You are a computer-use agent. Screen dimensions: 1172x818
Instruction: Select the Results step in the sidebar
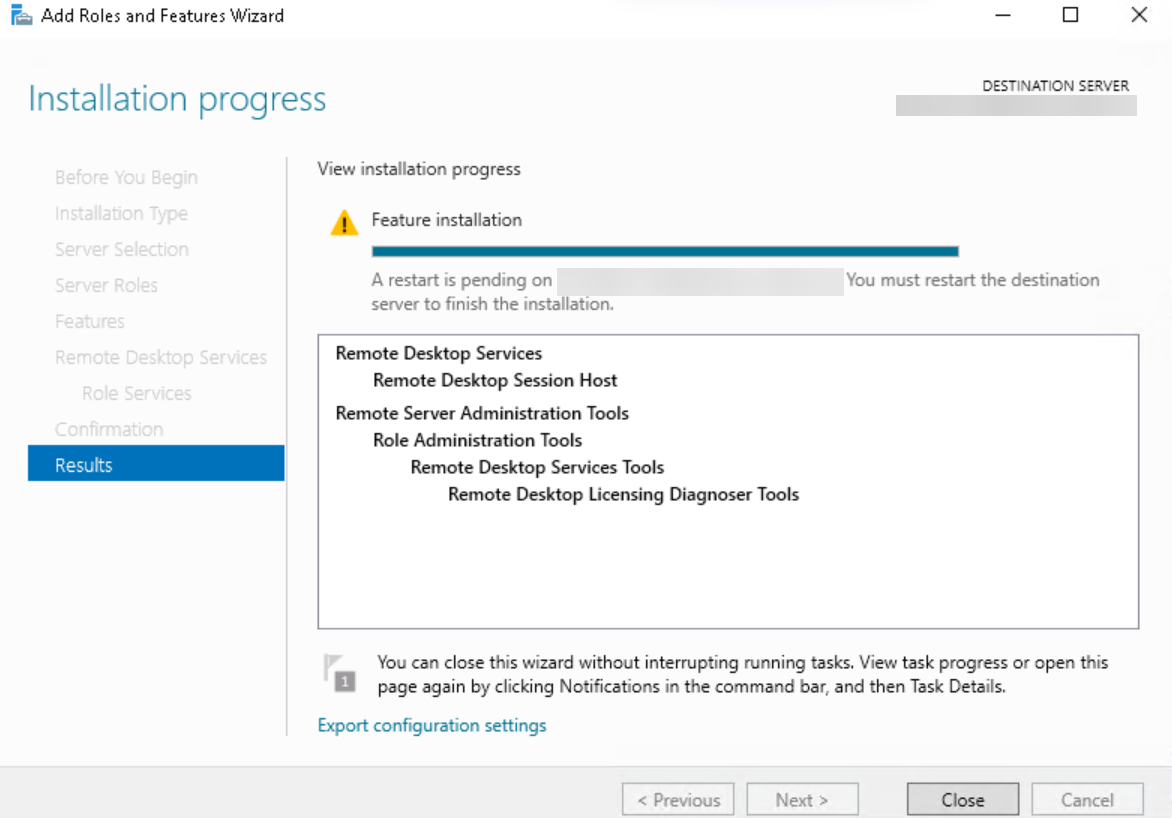tap(83, 464)
